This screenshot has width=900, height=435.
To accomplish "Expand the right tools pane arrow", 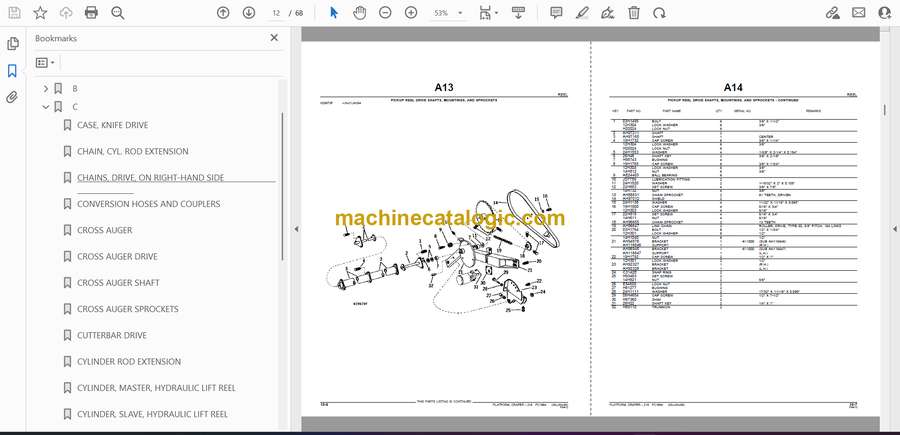I will pos(894,229).
